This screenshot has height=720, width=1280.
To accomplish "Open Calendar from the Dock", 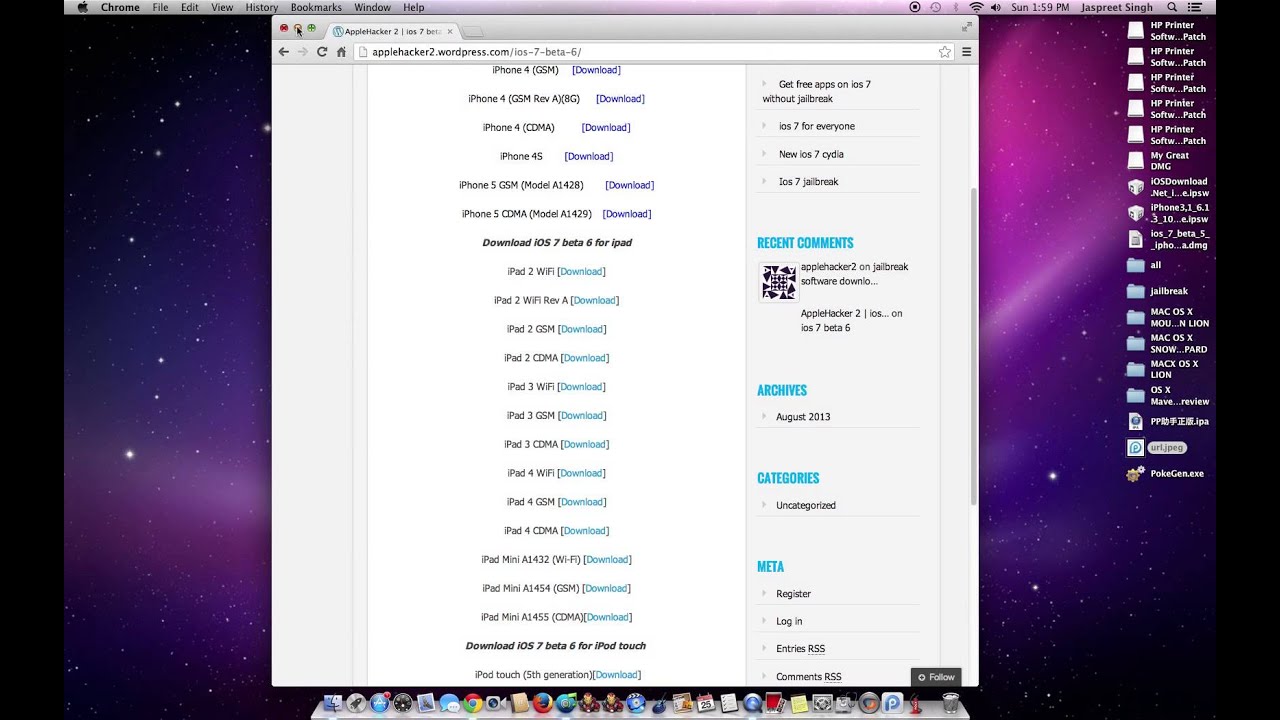I will click(705, 703).
